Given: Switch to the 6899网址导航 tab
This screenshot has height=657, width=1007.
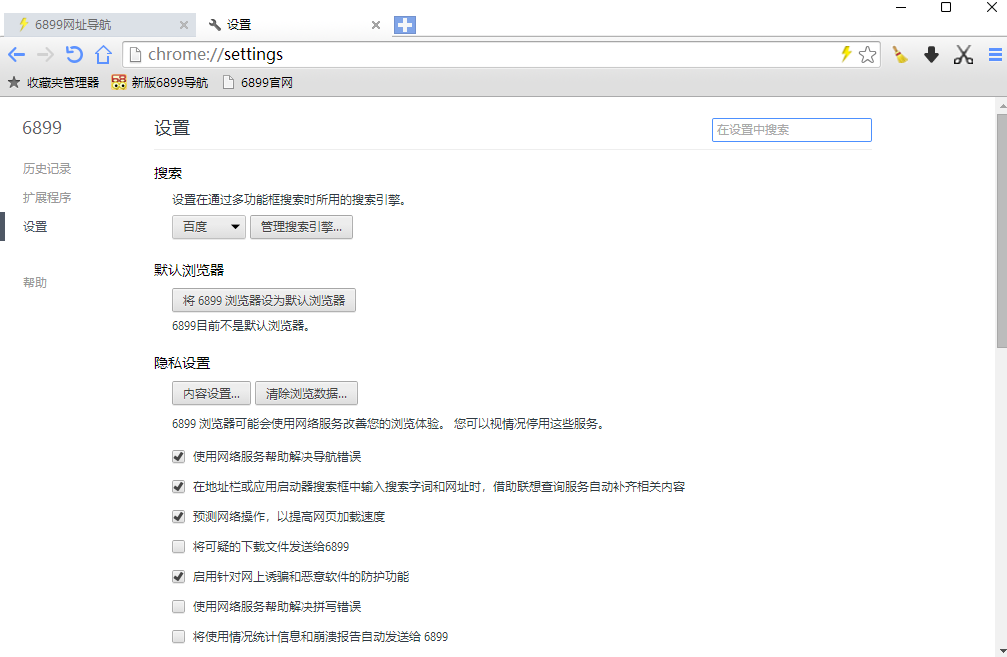Looking at the screenshot, I should [95, 25].
